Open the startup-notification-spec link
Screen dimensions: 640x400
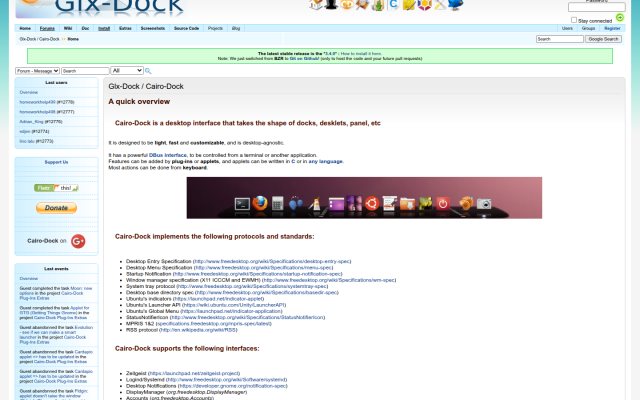tap(258, 274)
